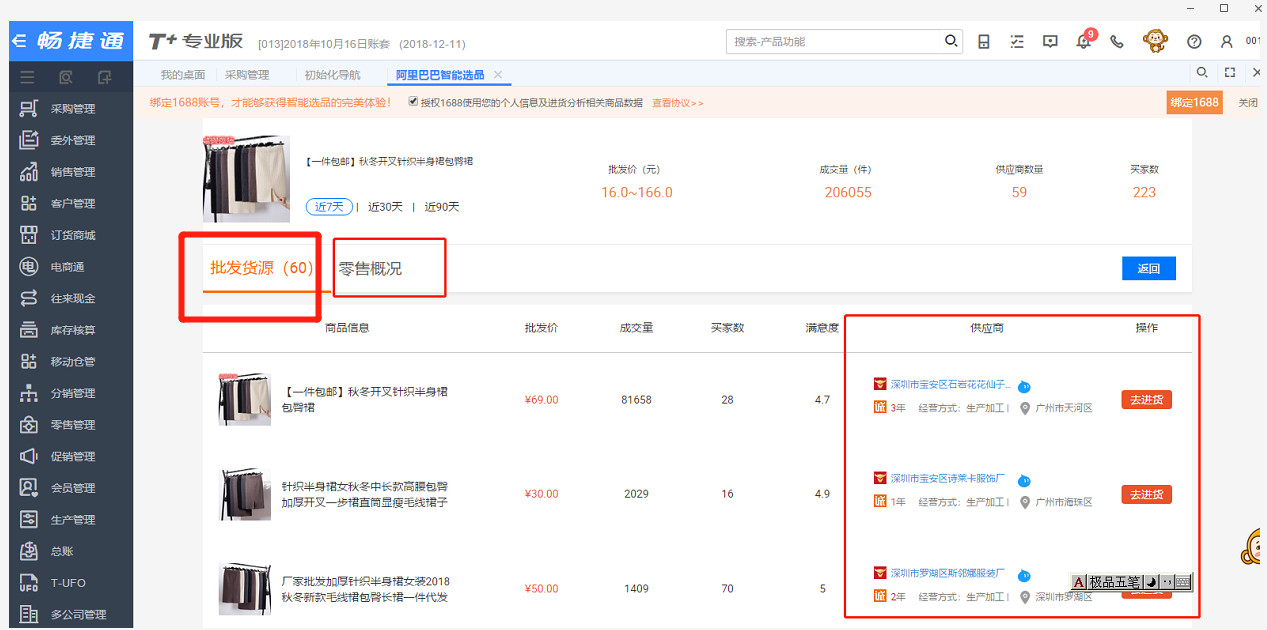This screenshot has width=1267, height=630.
Task: Switch to 我的桌面 tab
Action: coord(183,75)
